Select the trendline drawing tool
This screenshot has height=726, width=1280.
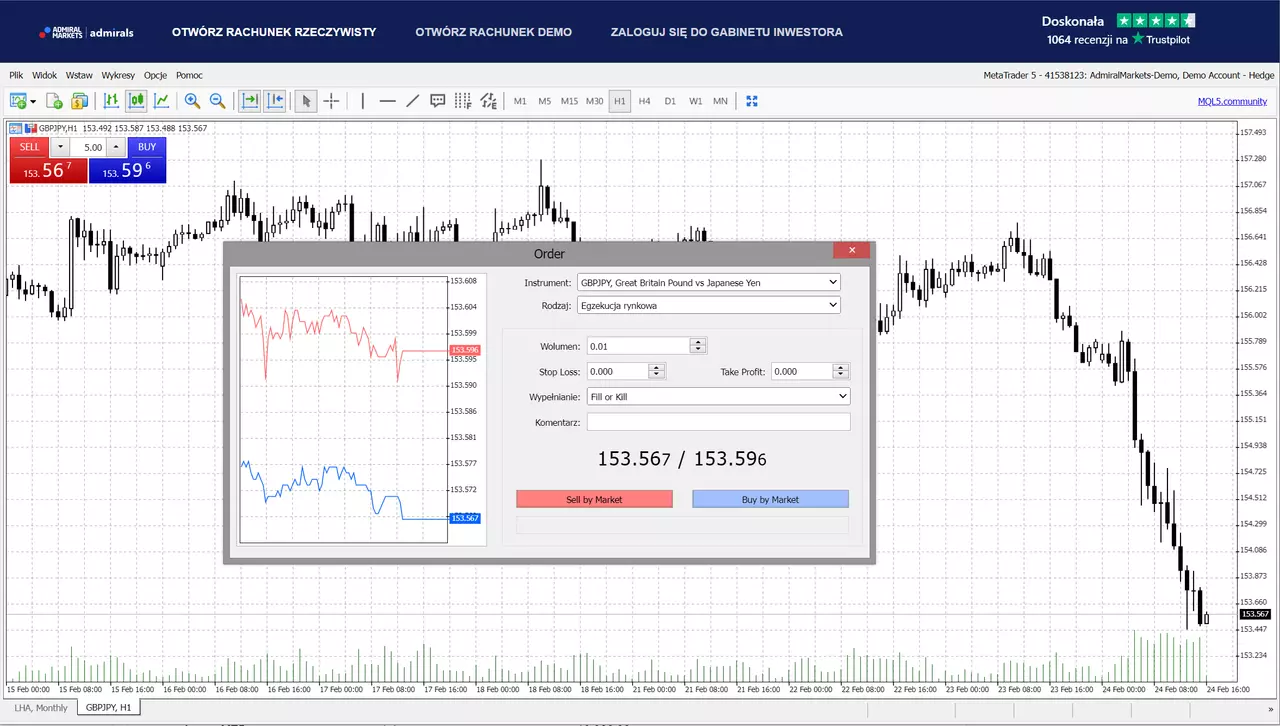tap(413, 101)
